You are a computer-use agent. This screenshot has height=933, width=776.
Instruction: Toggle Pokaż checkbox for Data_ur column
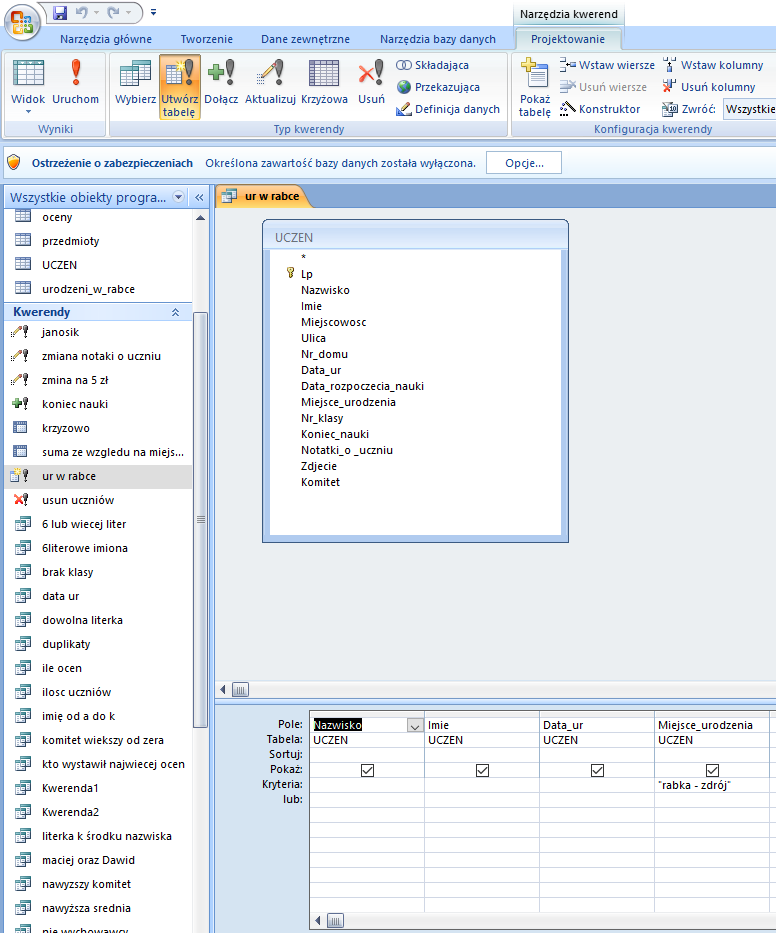597,770
